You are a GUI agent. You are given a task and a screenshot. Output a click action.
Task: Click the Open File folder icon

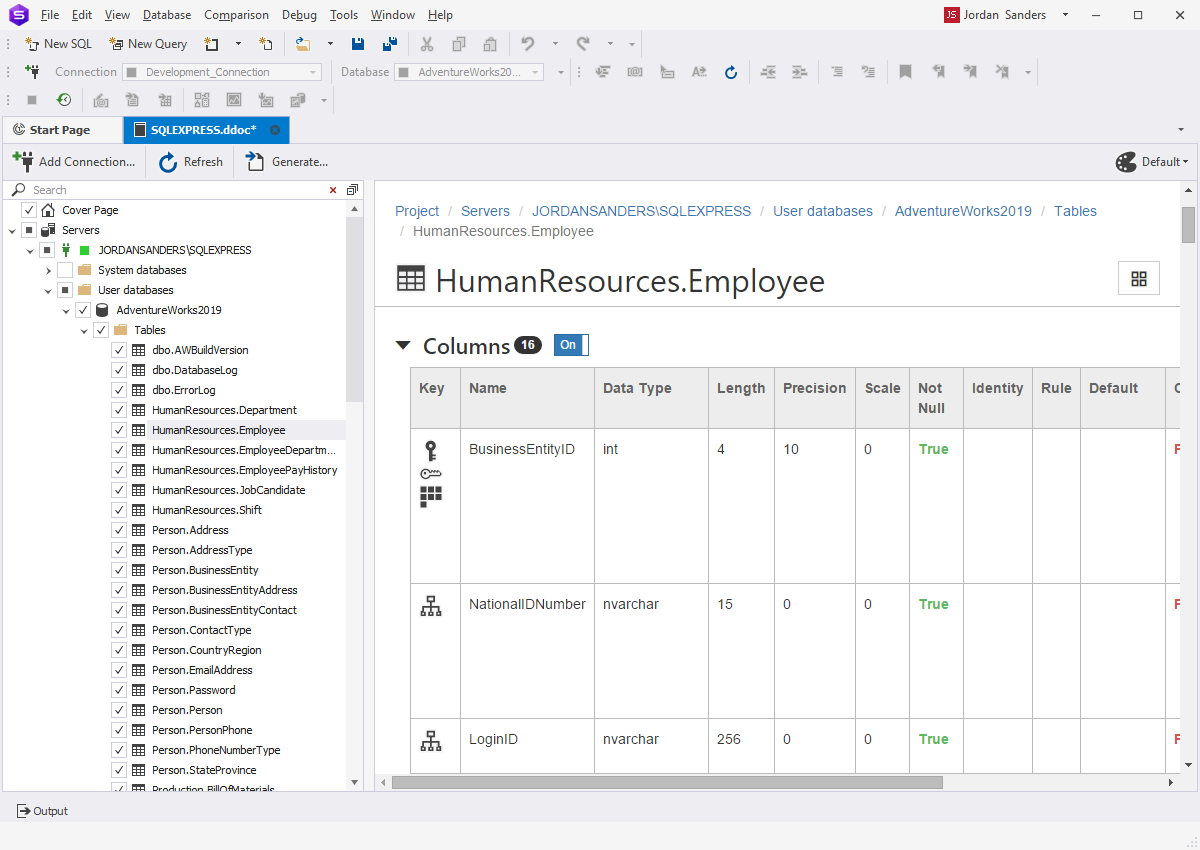coord(303,44)
